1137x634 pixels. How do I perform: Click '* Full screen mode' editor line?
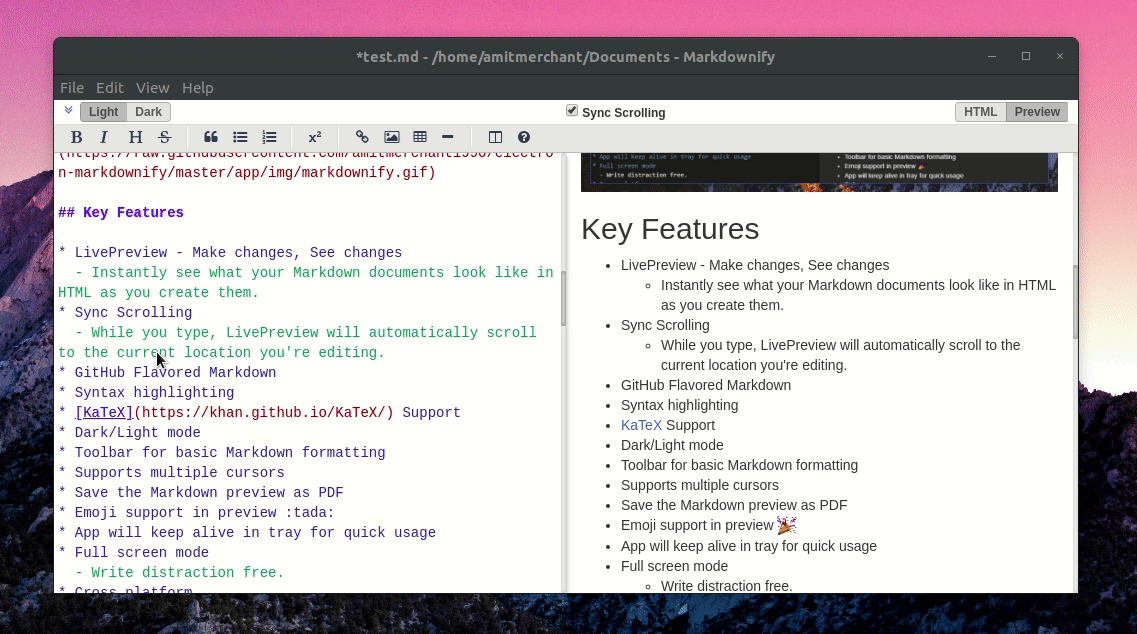pos(133,552)
